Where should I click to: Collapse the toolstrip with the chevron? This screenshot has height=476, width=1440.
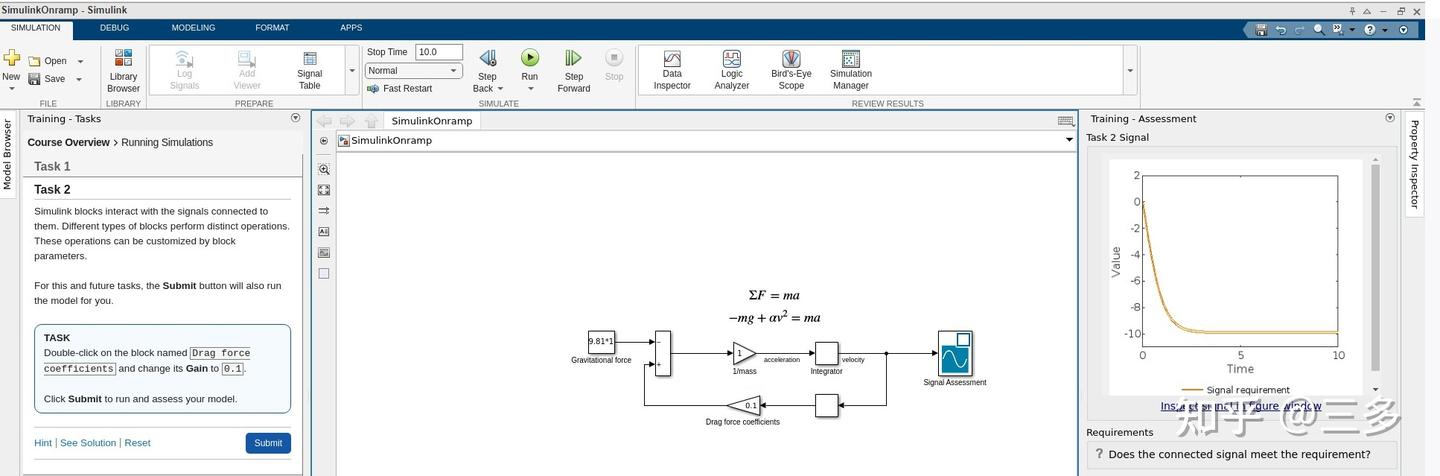1417,102
